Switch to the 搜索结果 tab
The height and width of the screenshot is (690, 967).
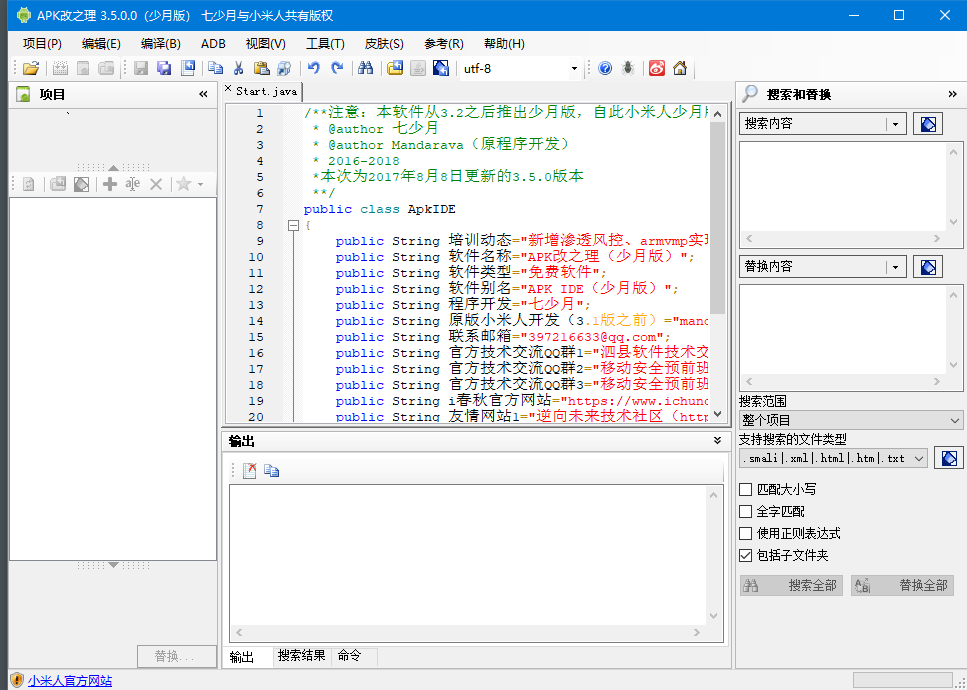click(301, 657)
